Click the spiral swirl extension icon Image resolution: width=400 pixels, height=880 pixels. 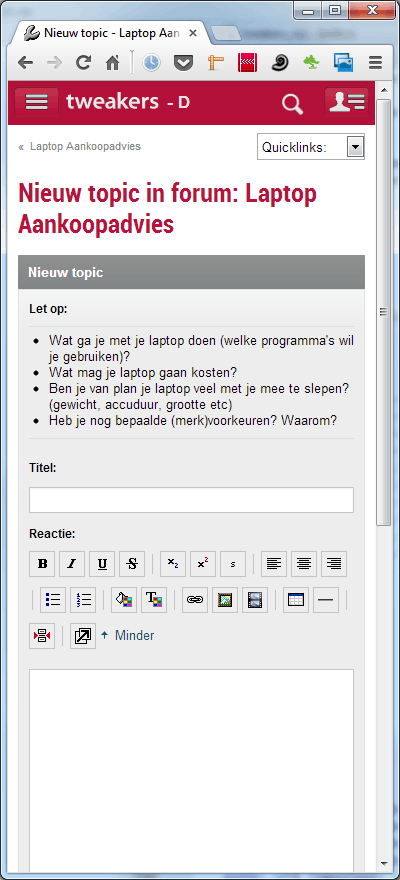(280, 63)
